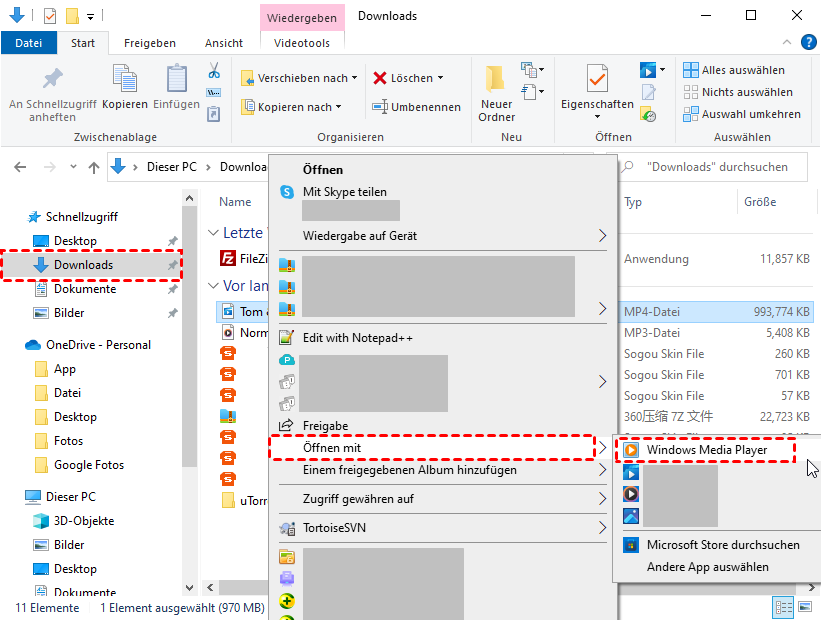The width and height of the screenshot is (821, 620).
Task: Click the top Öffnen context menu entry
Action: coord(443,170)
